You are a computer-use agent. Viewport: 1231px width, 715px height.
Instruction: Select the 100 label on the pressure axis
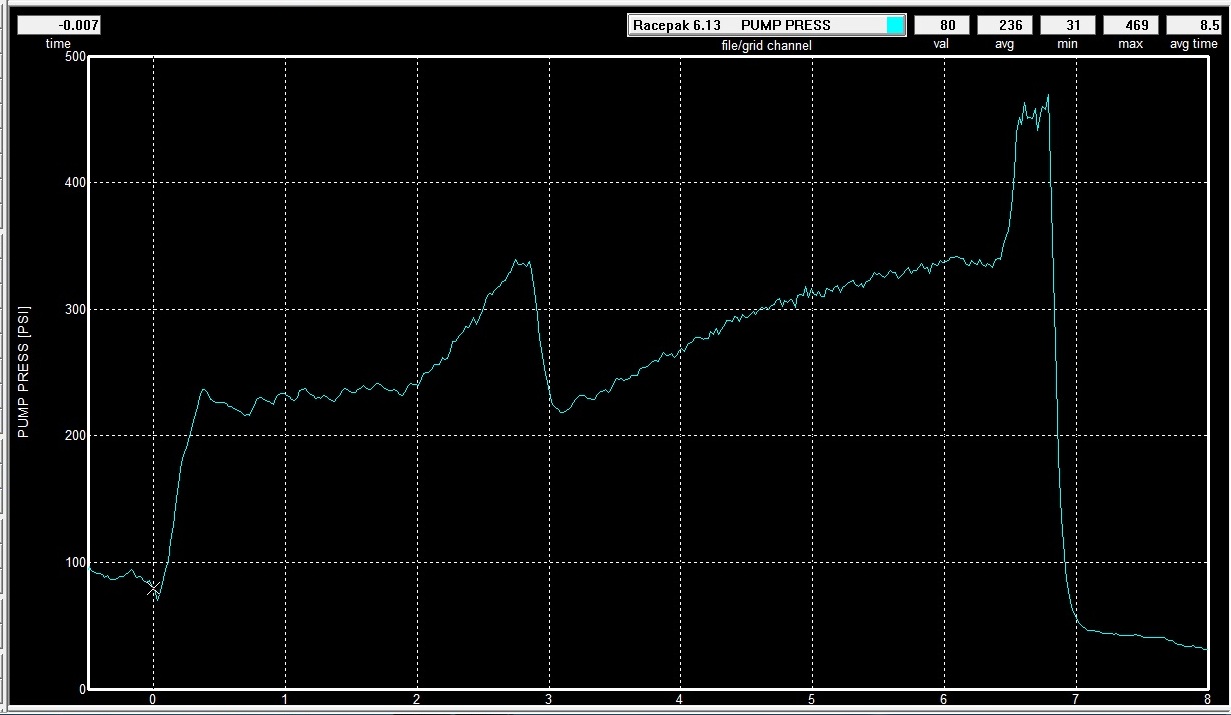click(74, 562)
